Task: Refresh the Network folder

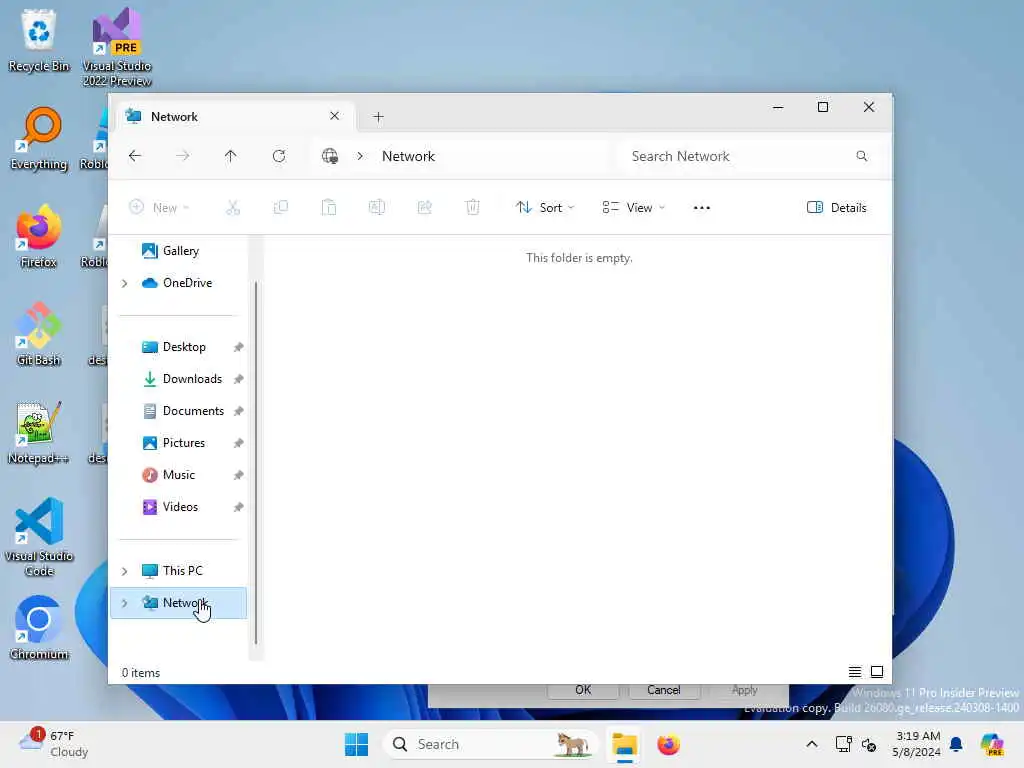Action: point(279,155)
